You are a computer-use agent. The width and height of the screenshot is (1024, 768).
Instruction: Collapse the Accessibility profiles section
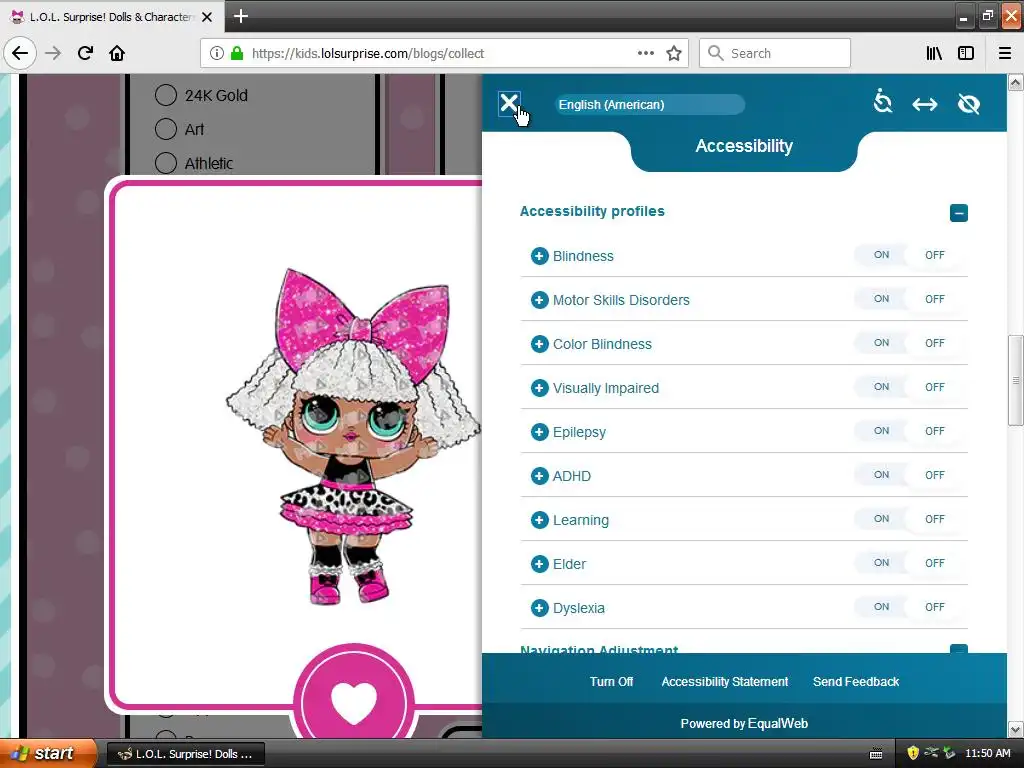(959, 213)
